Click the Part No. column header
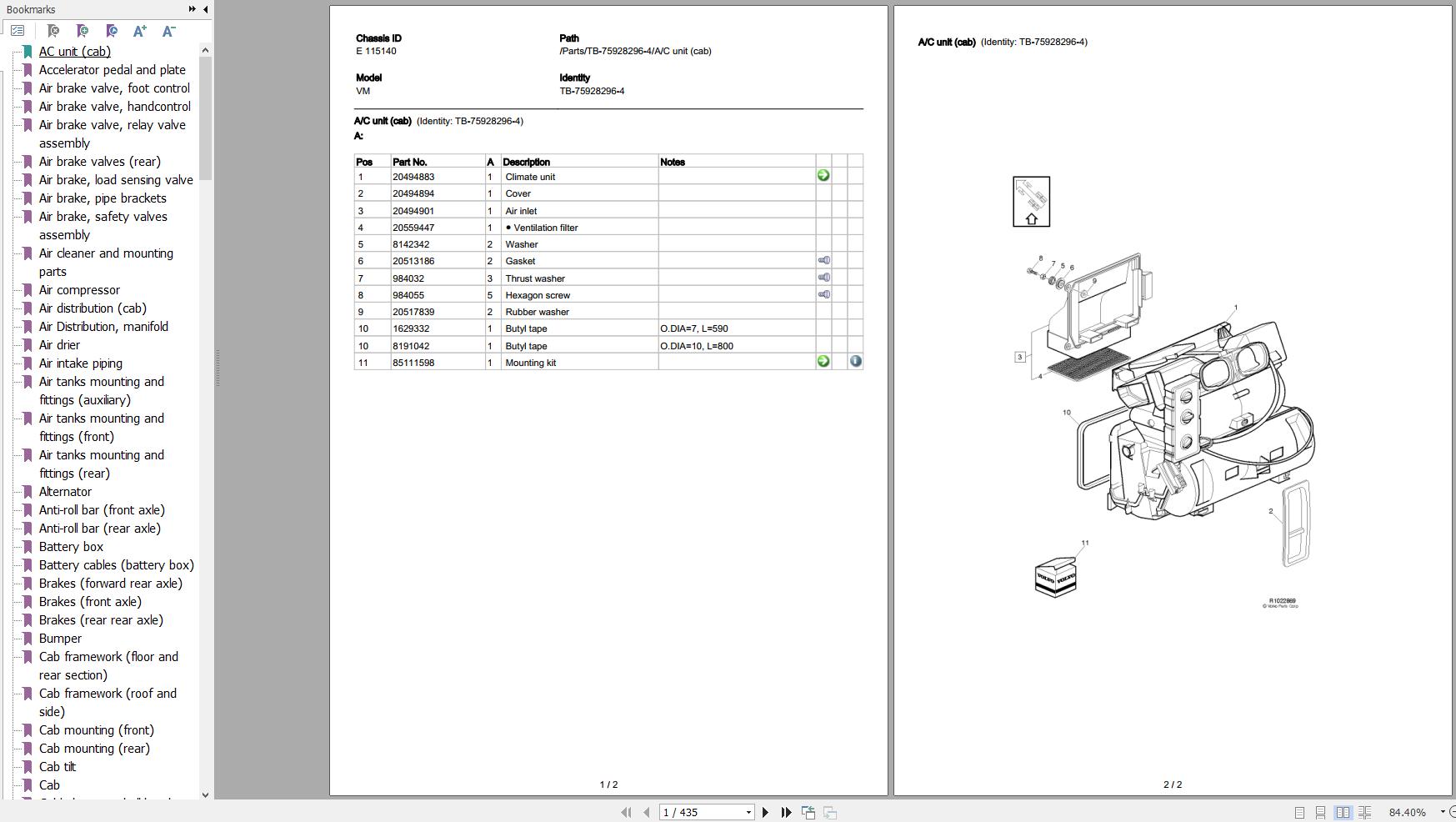Image resolution: width=1456 pixels, height=822 pixels. pyautogui.click(x=409, y=162)
